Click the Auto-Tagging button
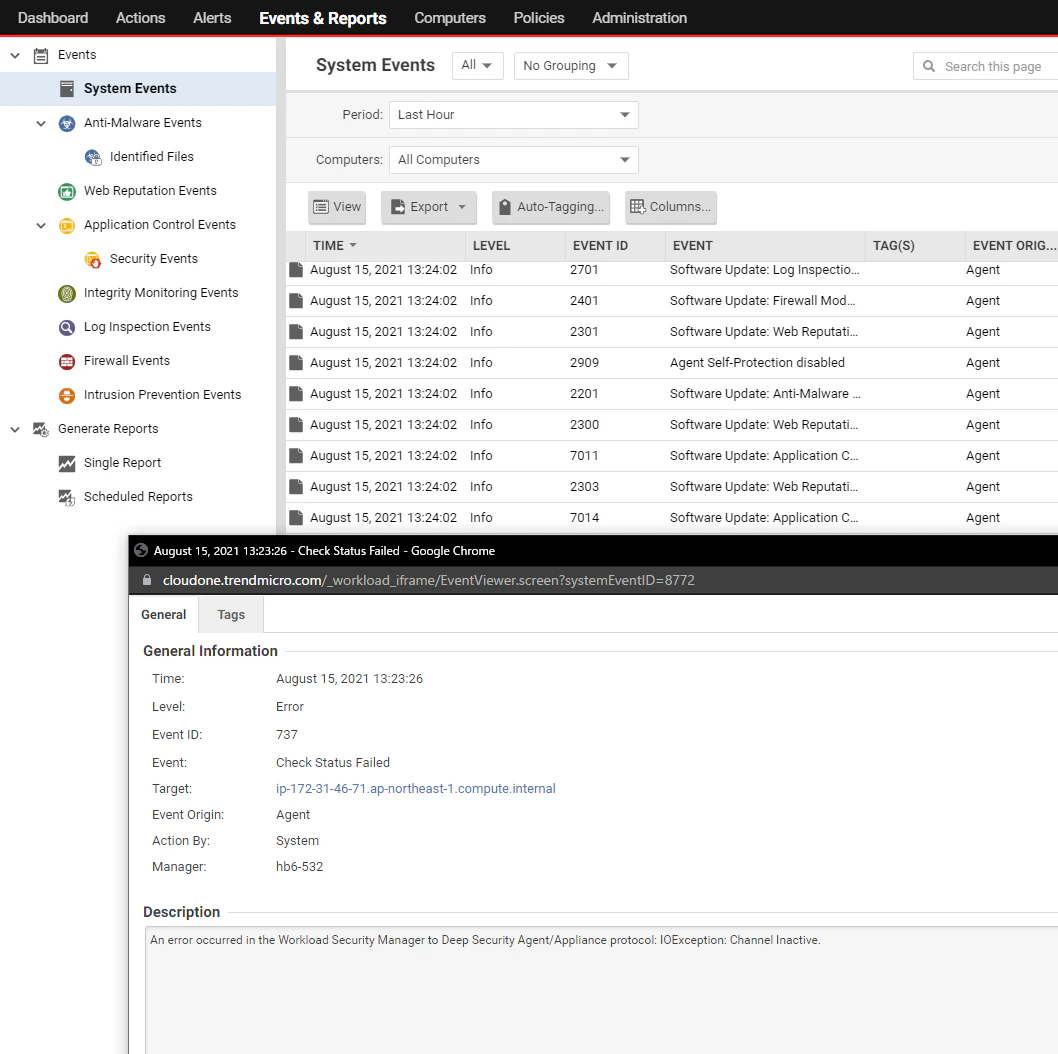This screenshot has width=1058, height=1054. [551, 207]
